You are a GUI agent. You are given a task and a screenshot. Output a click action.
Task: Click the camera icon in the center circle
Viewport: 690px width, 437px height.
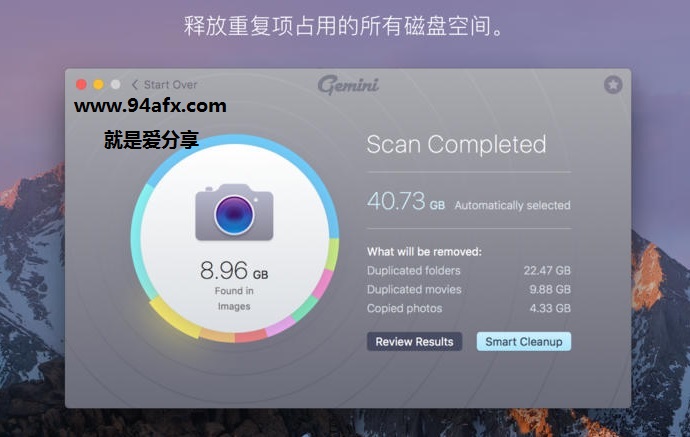coord(234,212)
